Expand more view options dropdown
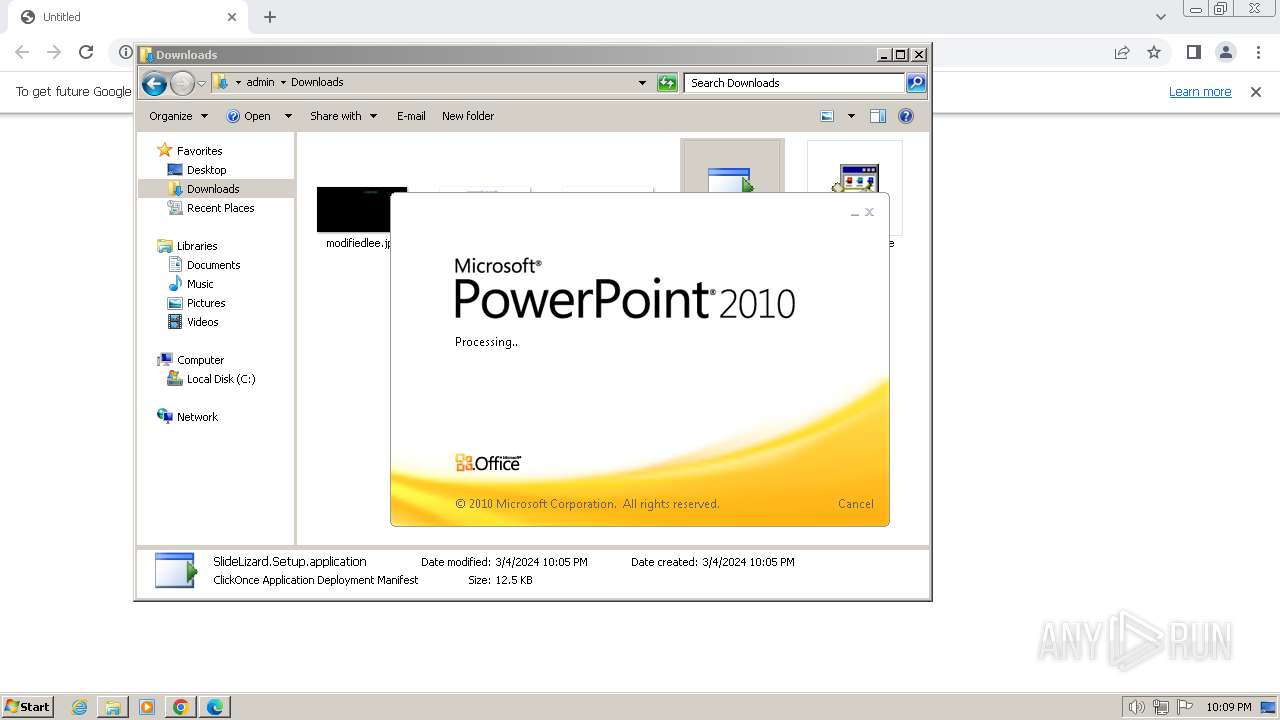The width and height of the screenshot is (1280, 720). [851, 116]
